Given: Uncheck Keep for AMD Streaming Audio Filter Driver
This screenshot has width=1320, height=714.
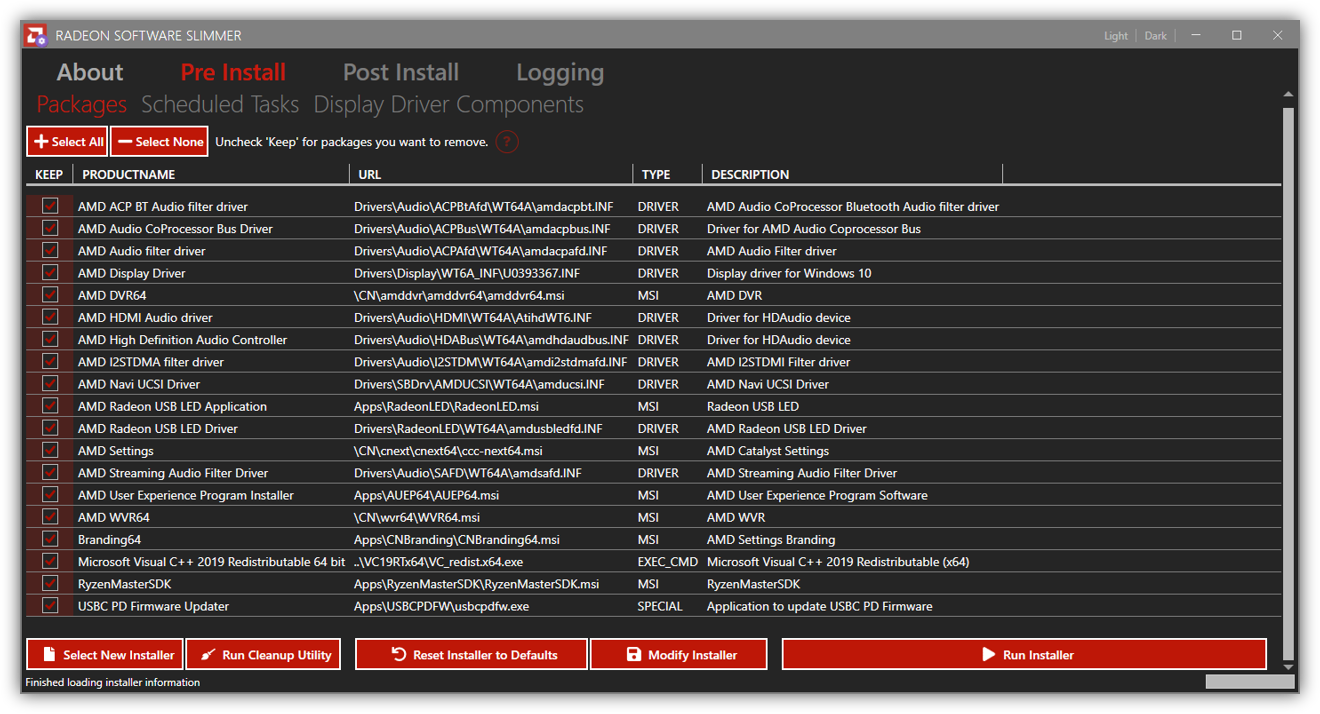Looking at the screenshot, I should point(50,472).
